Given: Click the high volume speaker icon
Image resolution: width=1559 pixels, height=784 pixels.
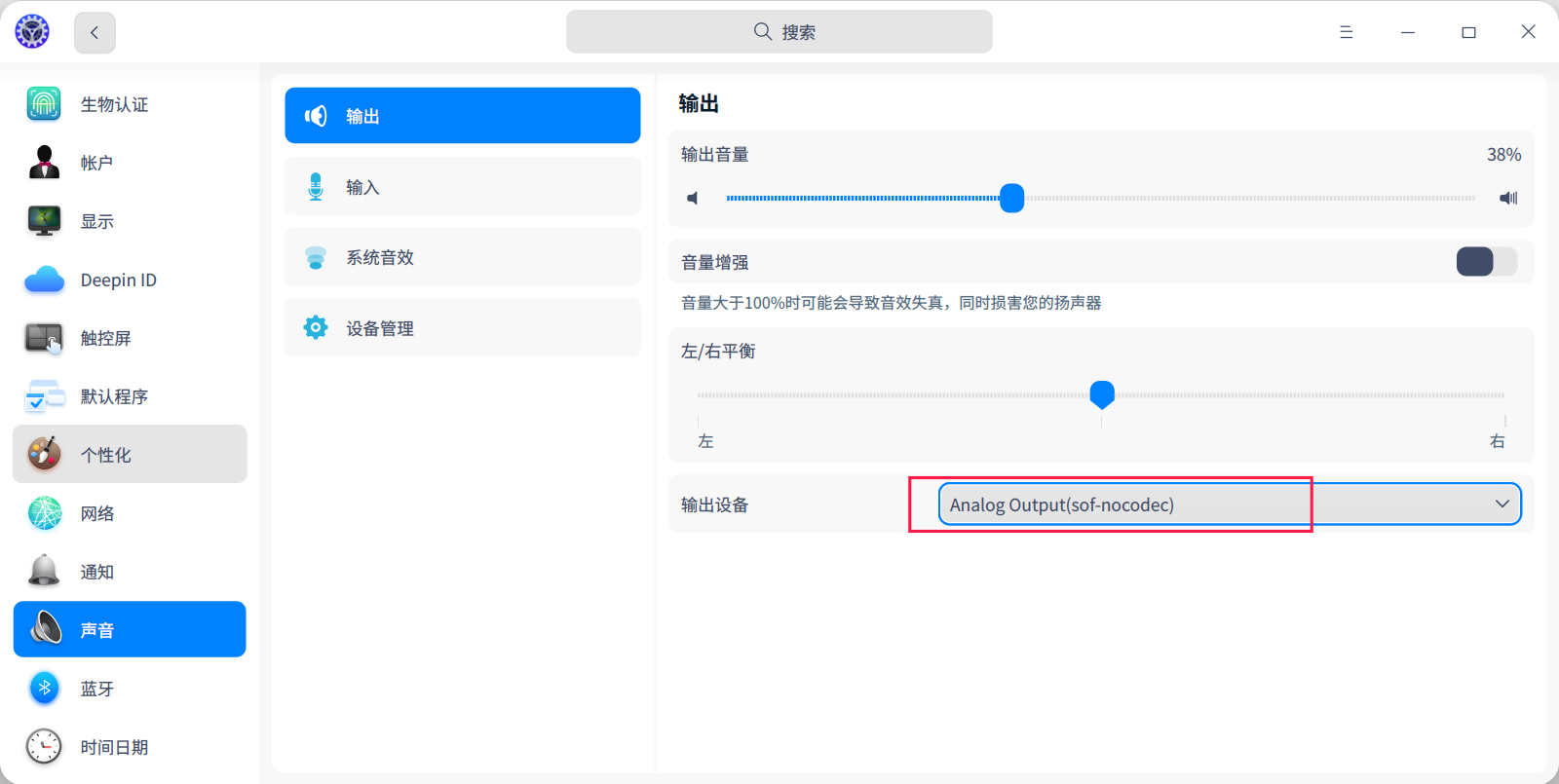Looking at the screenshot, I should coord(1509,199).
